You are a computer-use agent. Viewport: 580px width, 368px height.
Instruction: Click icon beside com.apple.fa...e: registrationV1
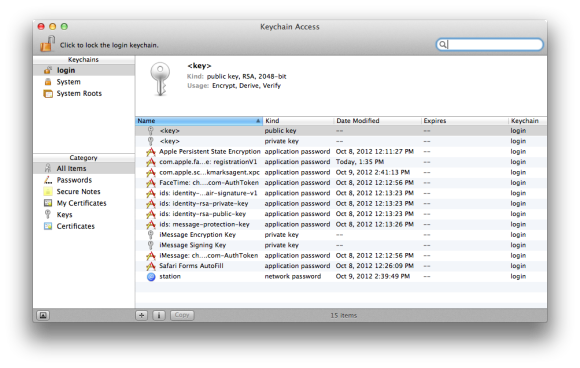tap(151, 162)
